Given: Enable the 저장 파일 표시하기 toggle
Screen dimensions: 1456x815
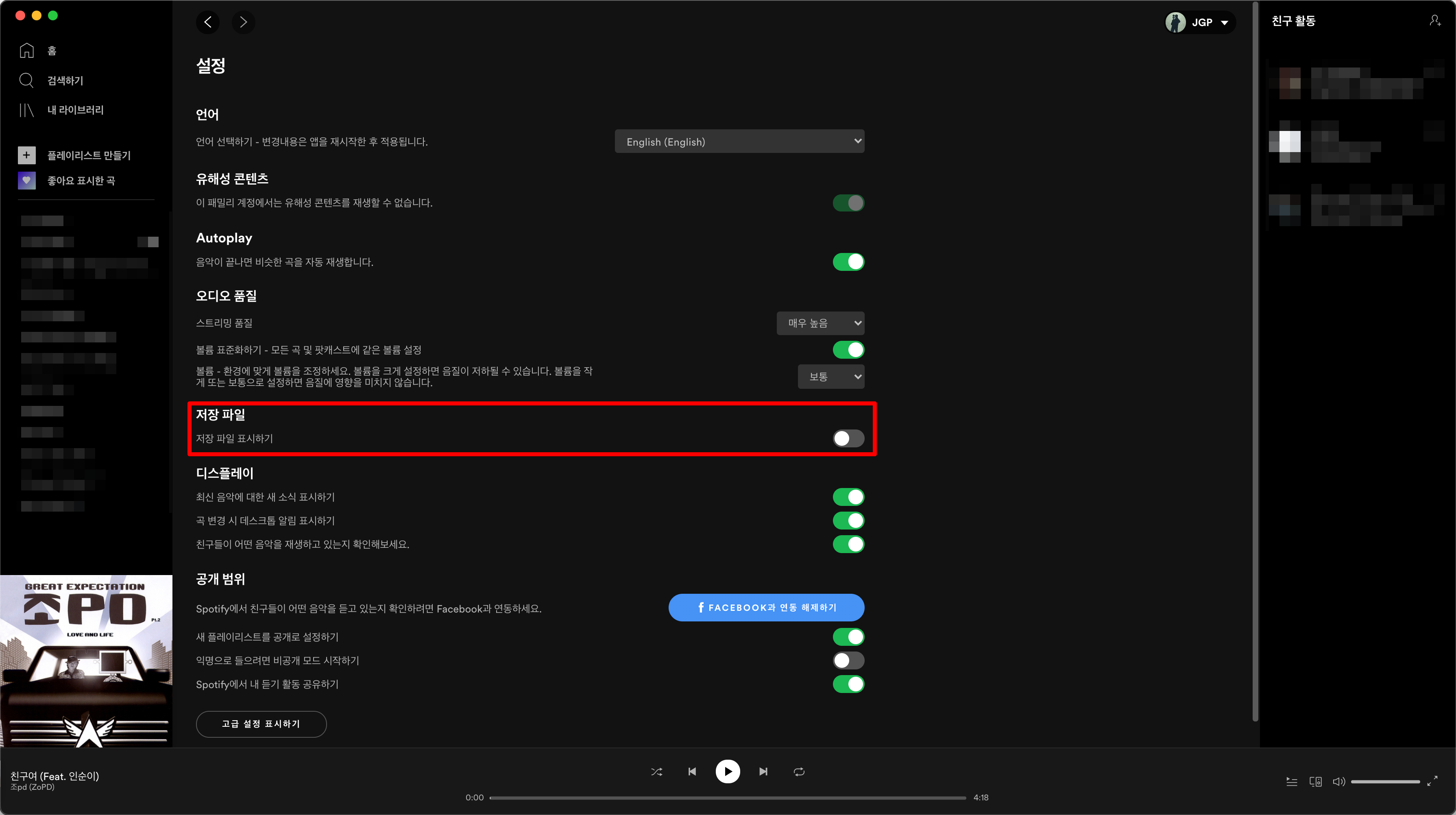Looking at the screenshot, I should coord(848,438).
